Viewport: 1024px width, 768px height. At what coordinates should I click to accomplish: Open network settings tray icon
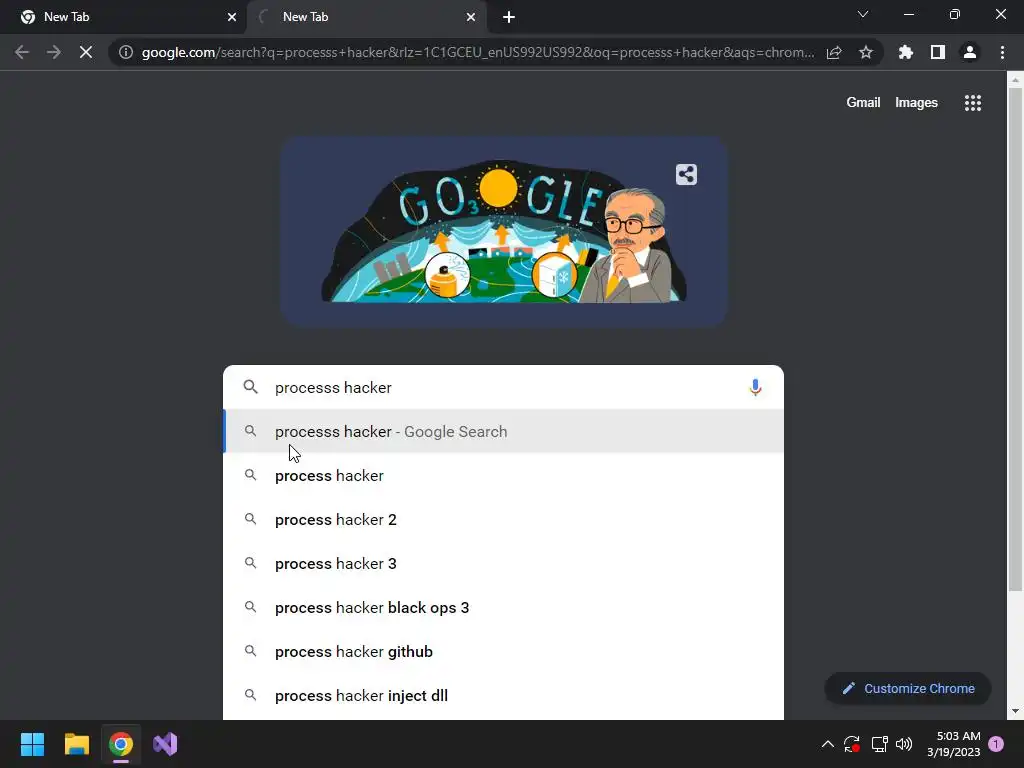pyautogui.click(x=879, y=744)
